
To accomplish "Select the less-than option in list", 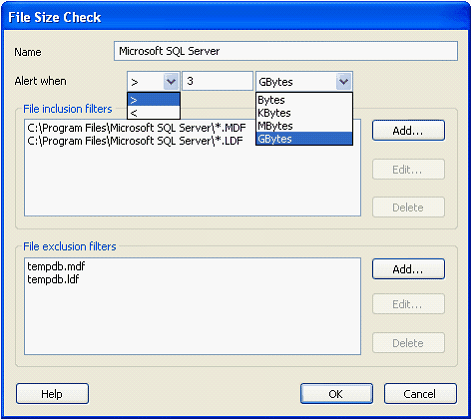I will click(154, 113).
